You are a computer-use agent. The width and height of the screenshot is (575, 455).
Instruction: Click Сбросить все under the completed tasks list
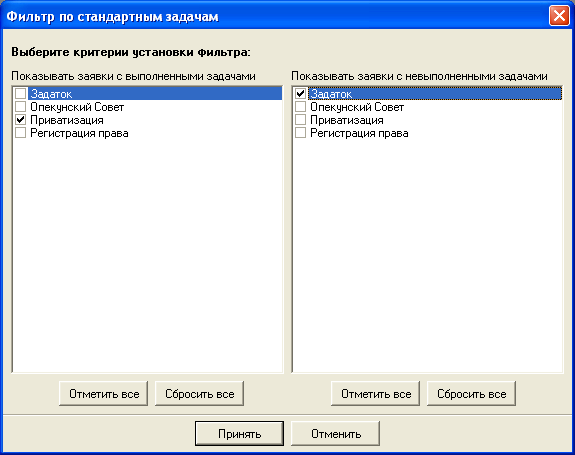199,393
